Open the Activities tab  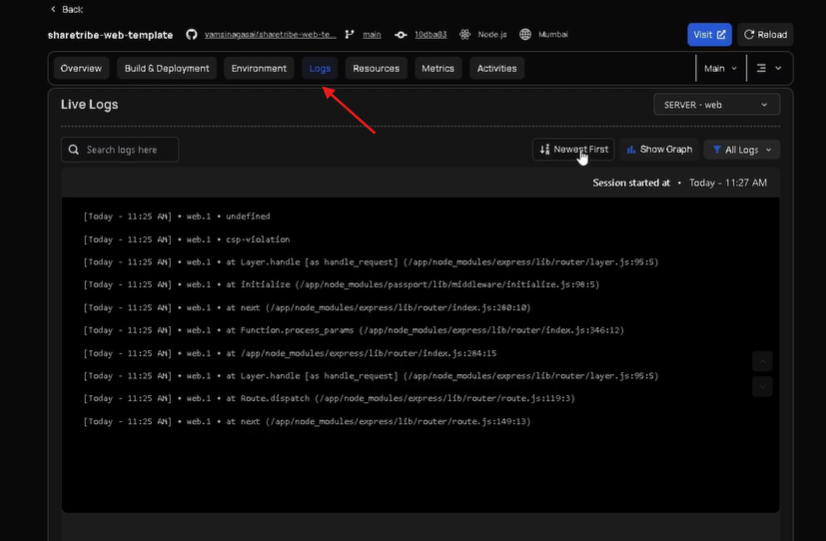[x=497, y=68]
